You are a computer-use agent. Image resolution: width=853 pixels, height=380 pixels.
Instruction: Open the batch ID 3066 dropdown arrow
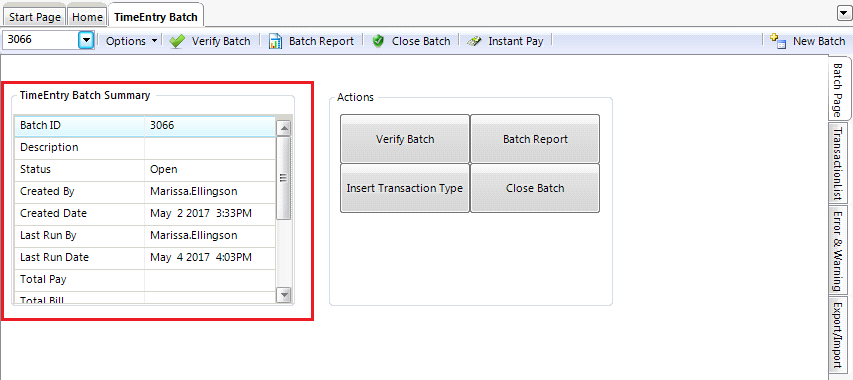pos(86,41)
